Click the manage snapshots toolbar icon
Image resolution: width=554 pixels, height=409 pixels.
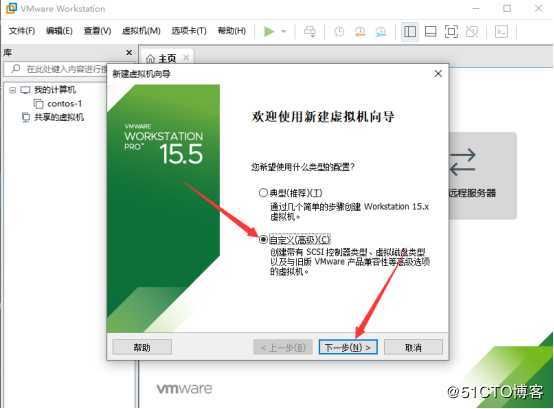(381, 31)
